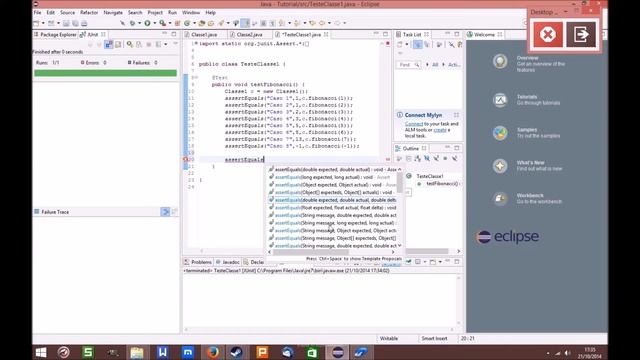
Task: Open the Debug button dropdown arrow
Action: click(x=139, y=23)
